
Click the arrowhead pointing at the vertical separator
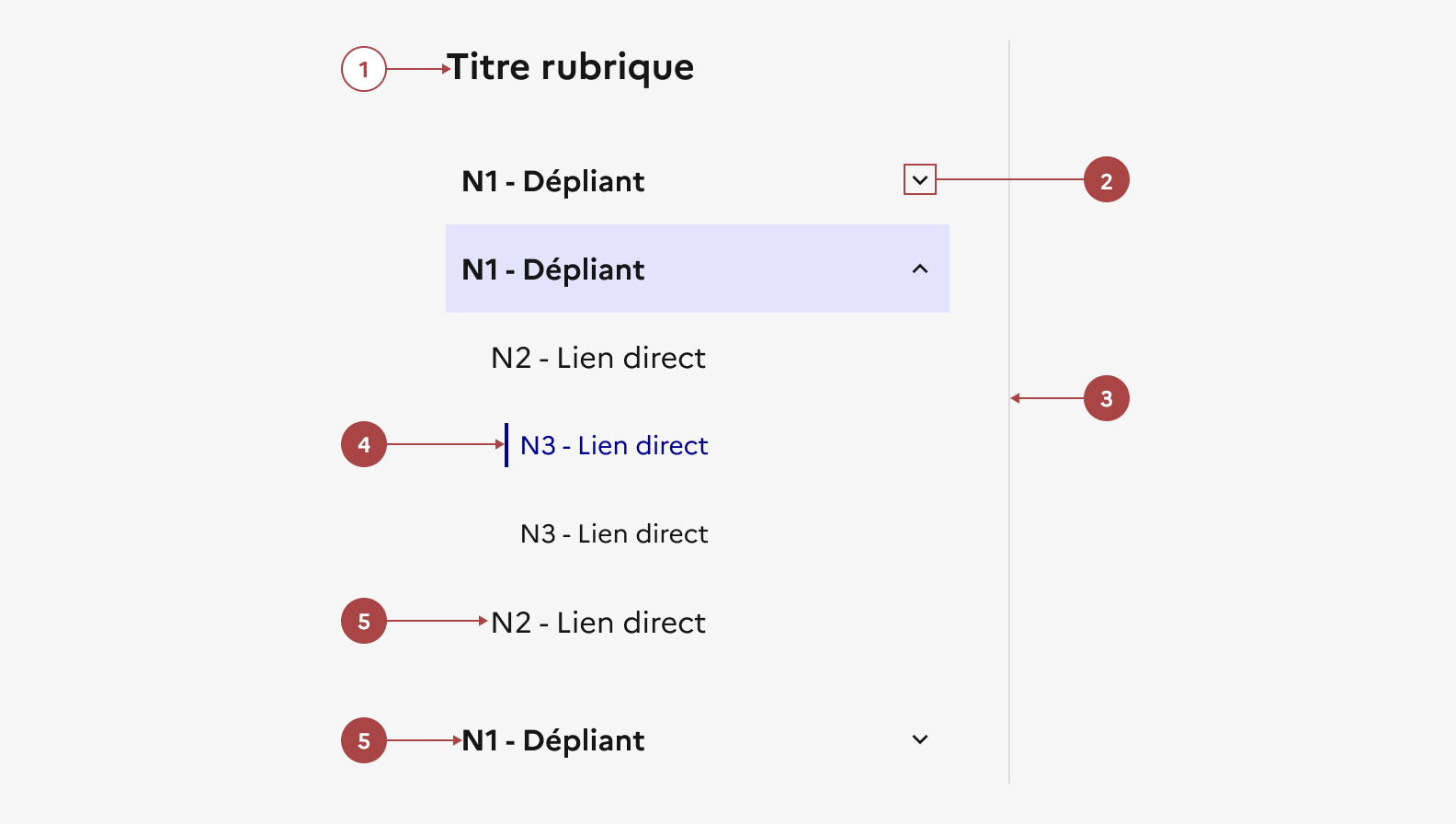point(1015,398)
